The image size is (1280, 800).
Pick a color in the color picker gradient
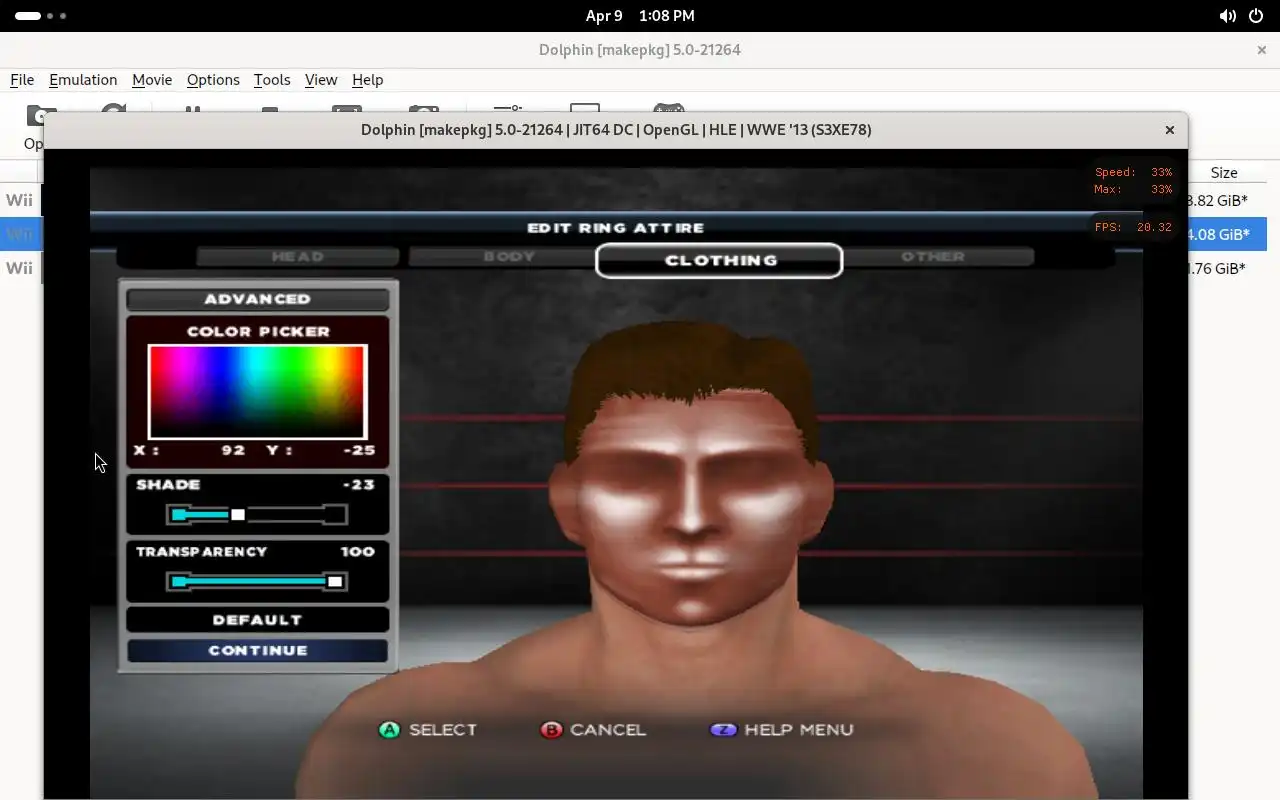click(x=258, y=392)
